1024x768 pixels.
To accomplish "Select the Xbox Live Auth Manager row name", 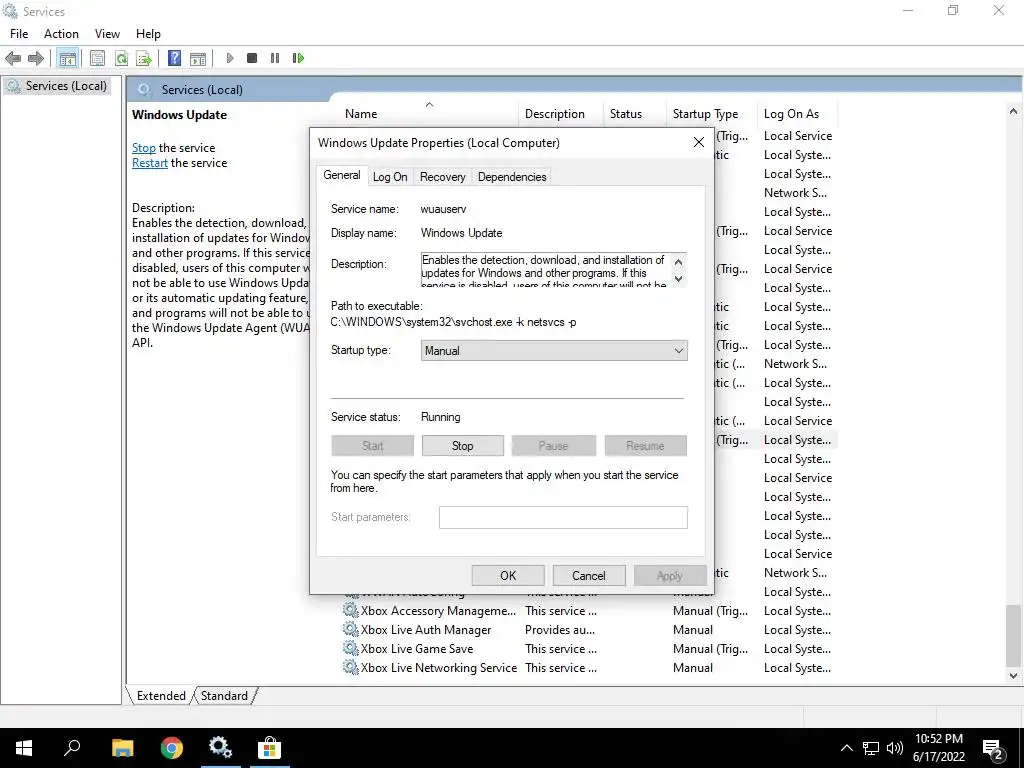I will click(x=426, y=630).
